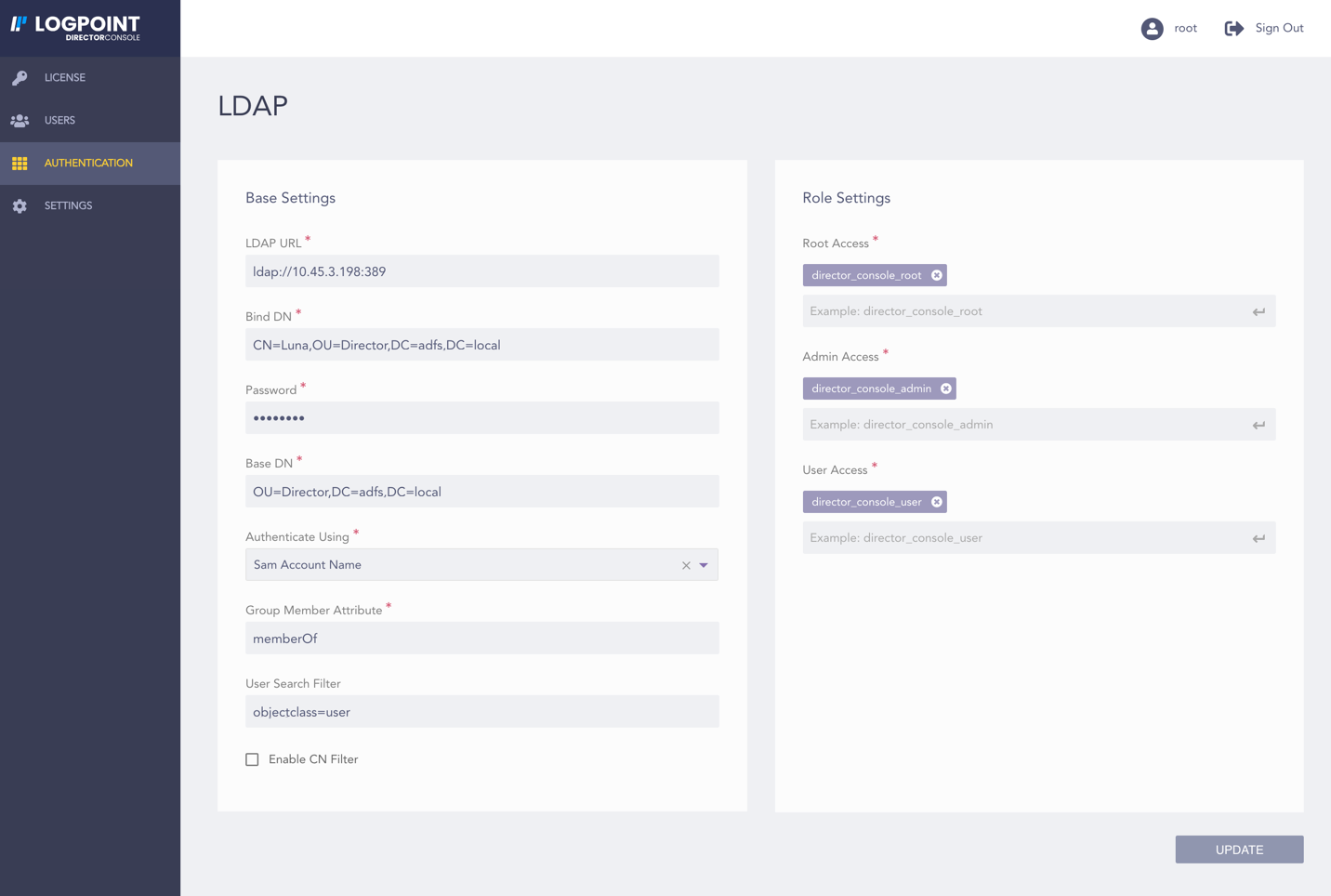Click the Sign Out arrow icon
Image resolution: width=1331 pixels, height=896 pixels.
click(x=1233, y=28)
